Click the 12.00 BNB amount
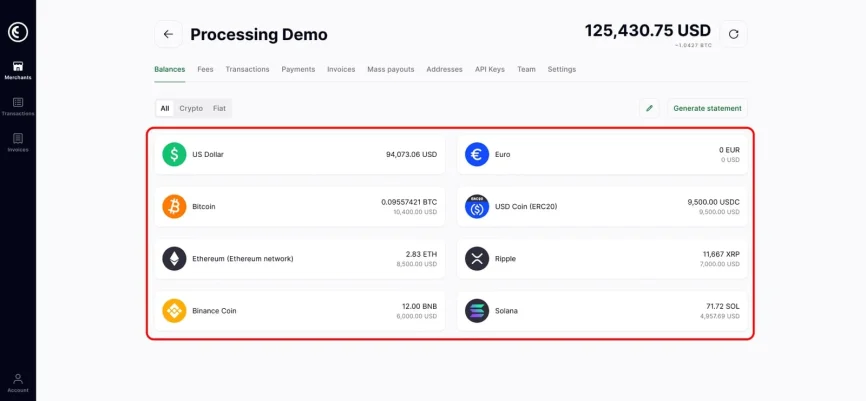The height and width of the screenshot is (401, 866). (x=420, y=307)
